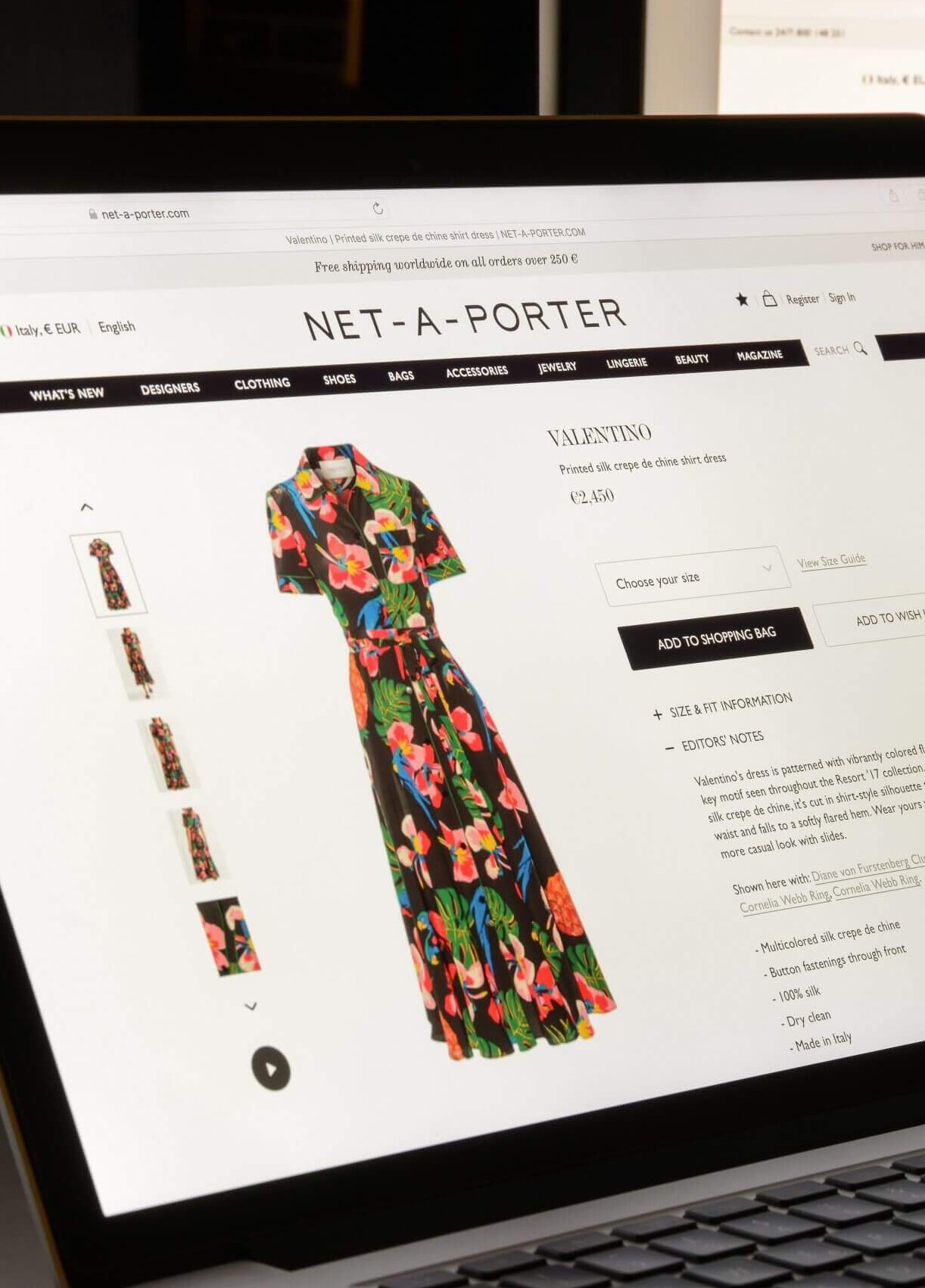Select the close-up fabric thumbnail
Screen dimensions: 925x1288
click(229, 935)
